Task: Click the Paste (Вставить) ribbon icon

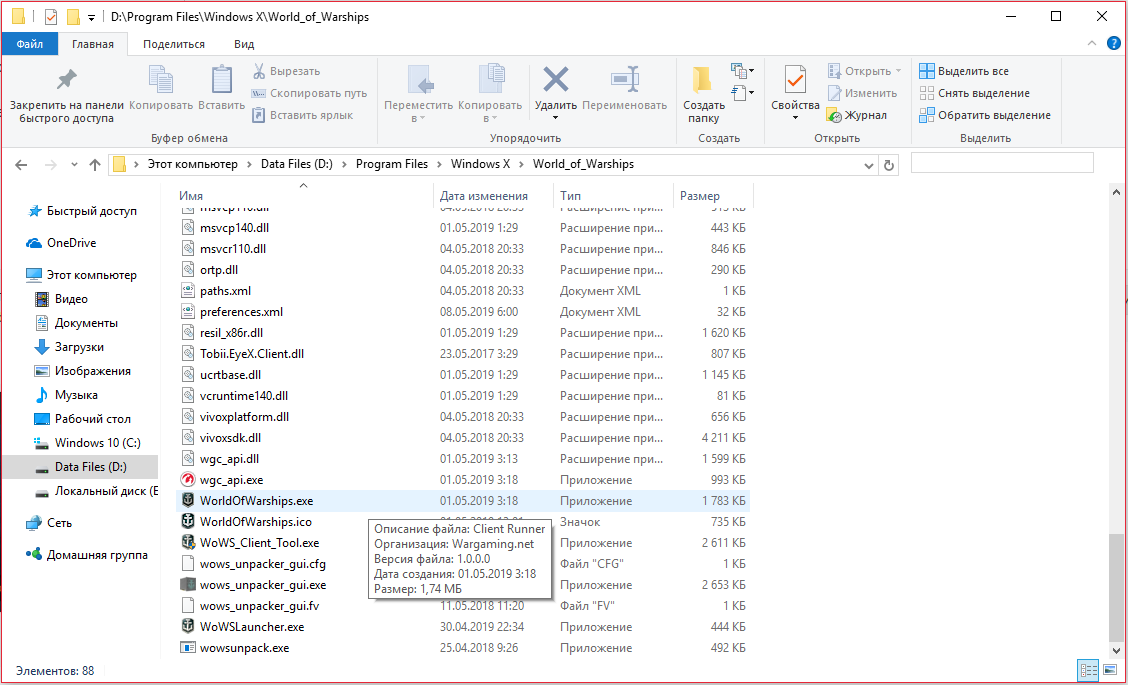Action: (222, 79)
